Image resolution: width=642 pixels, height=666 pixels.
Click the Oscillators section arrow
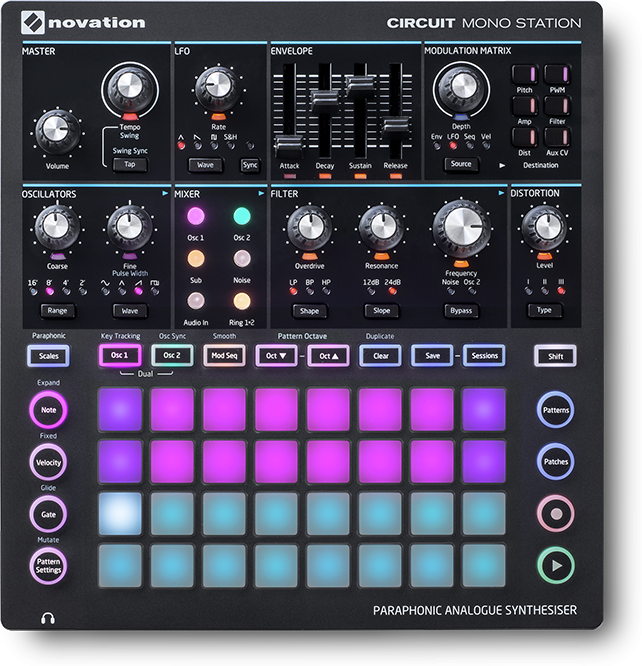point(165,193)
